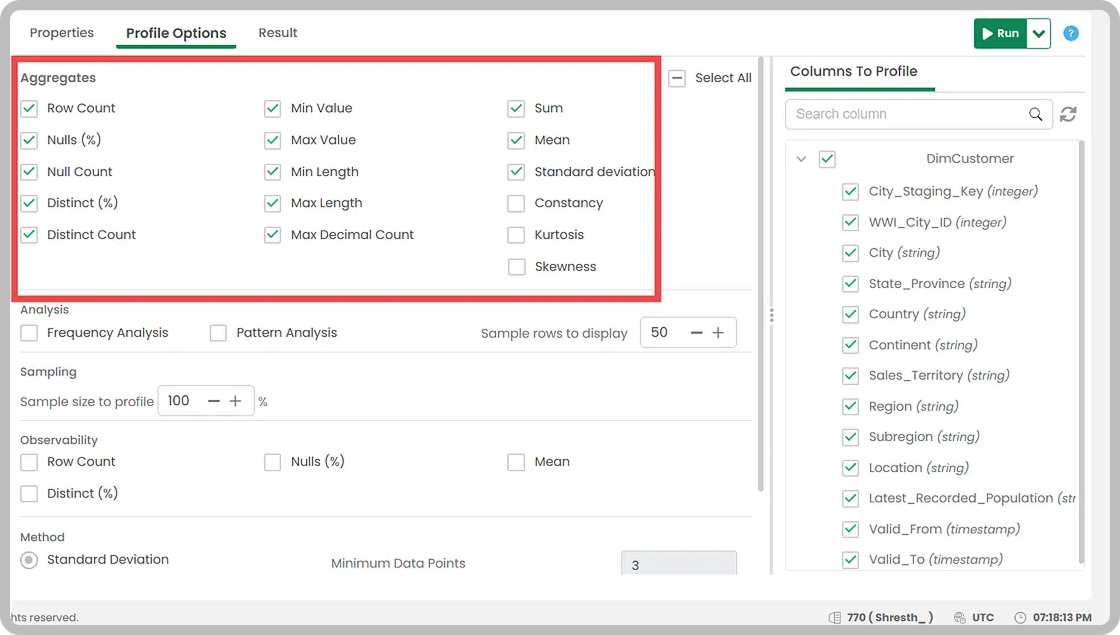Screen dimensions: 1120x635
Task: Uncheck the Valid_From timestamp column
Action: (850, 529)
